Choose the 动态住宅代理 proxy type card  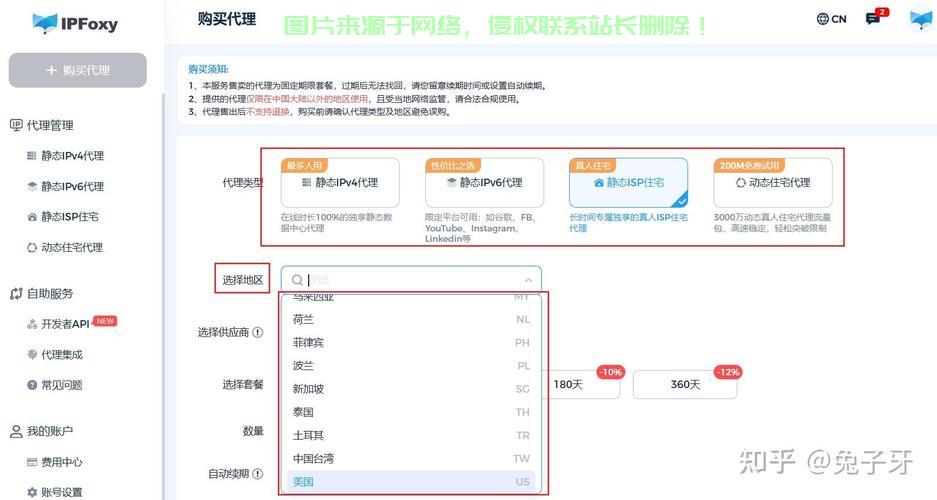pos(772,183)
